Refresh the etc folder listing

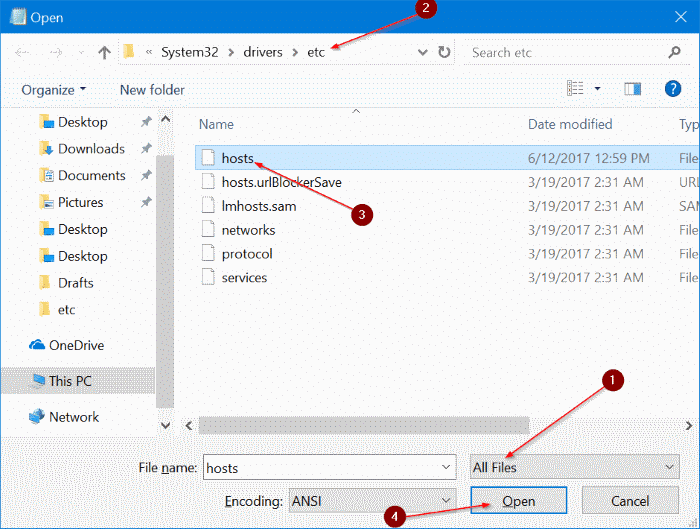pos(444,52)
